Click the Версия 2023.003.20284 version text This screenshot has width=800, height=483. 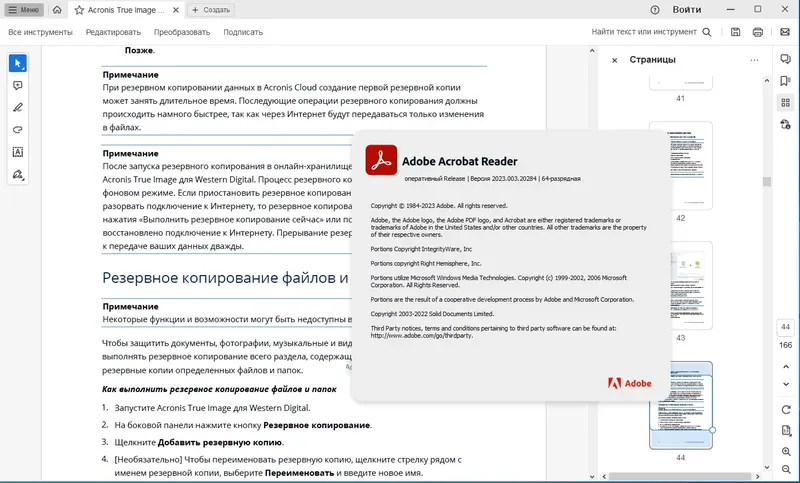point(504,179)
